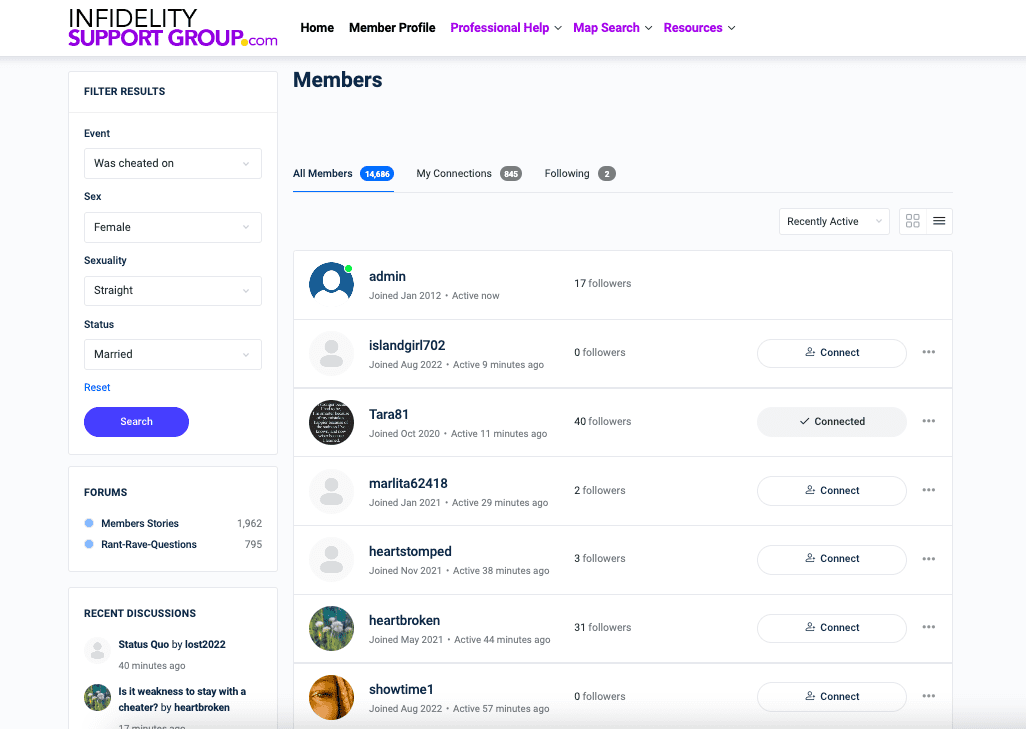Viewport: 1026px width, 729px height.
Task: Open the Event dropdown showing Was cheated on
Action: (x=173, y=164)
